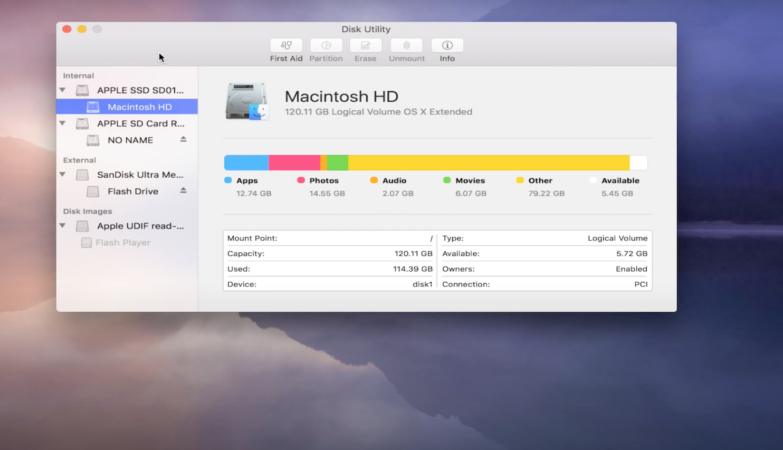Click the "6.07 GB" Movies size

471,194
